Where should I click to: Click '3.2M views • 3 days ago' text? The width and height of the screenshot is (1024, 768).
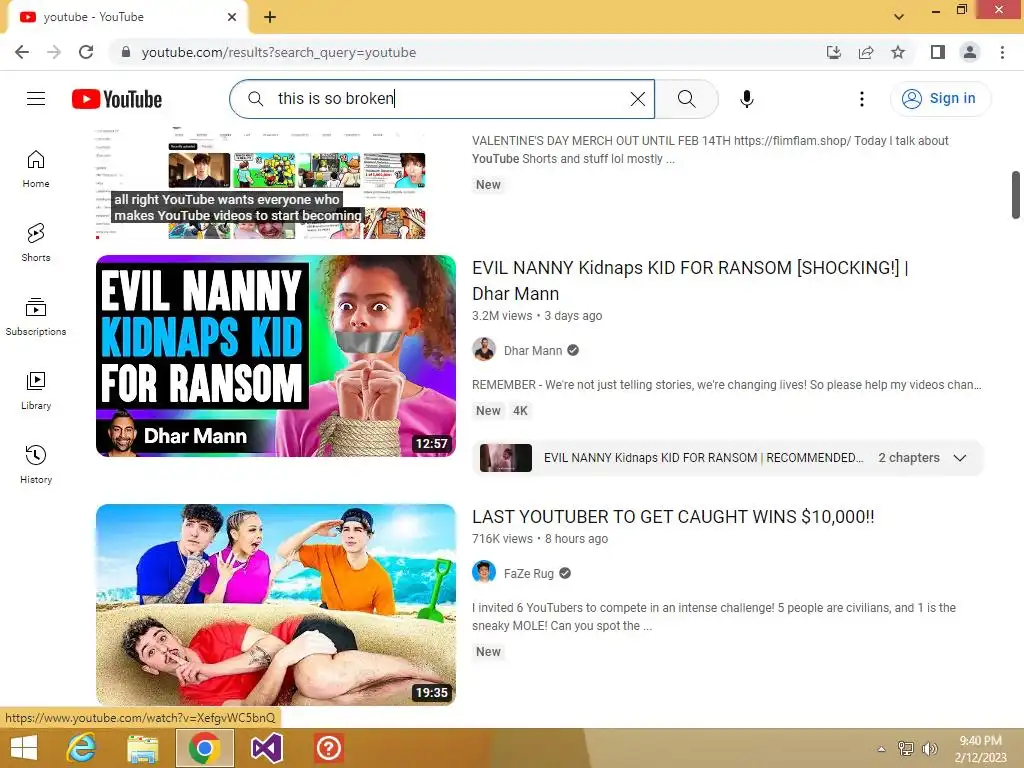(x=537, y=316)
